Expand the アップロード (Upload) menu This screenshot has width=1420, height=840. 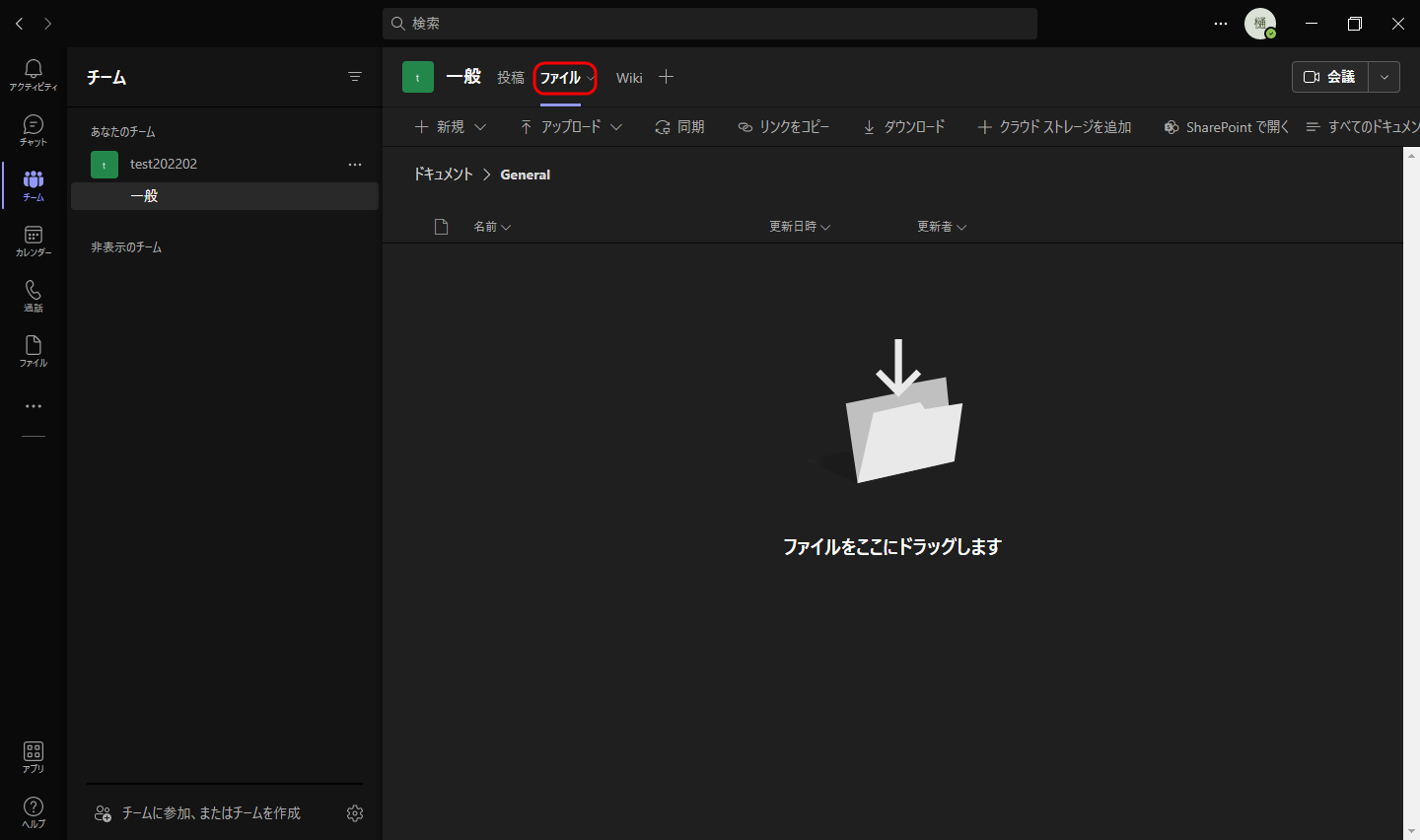(x=571, y=127)
